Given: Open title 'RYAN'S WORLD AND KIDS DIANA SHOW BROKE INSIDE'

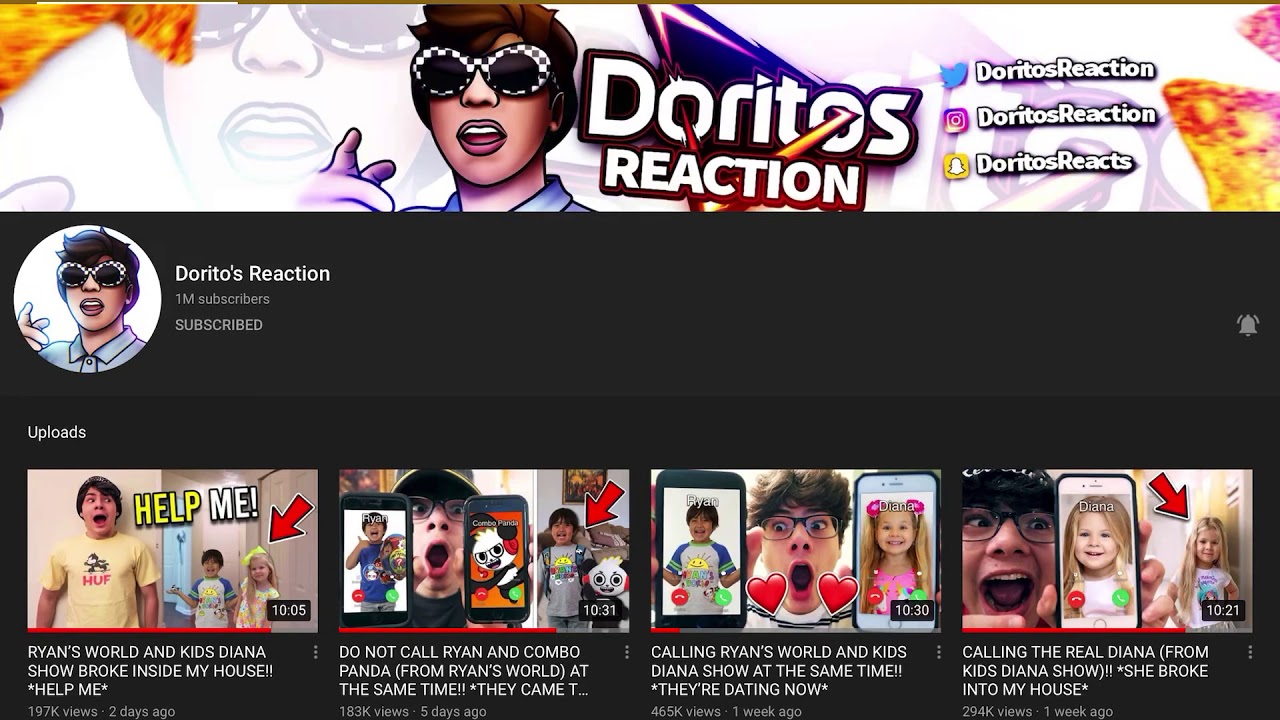Looking at the screenshot, I should 150,671.
